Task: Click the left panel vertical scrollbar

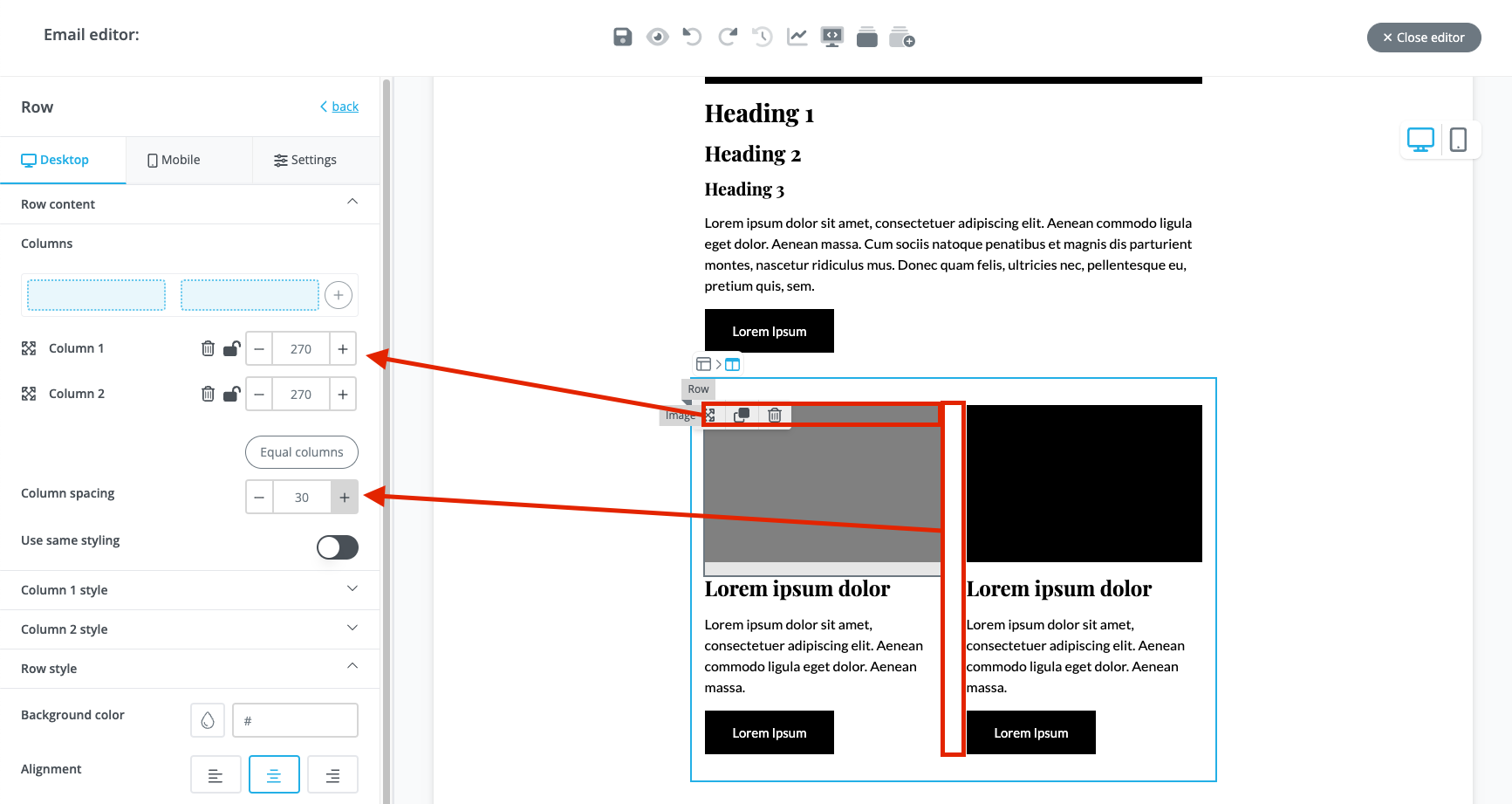Action: click(387, 440)
